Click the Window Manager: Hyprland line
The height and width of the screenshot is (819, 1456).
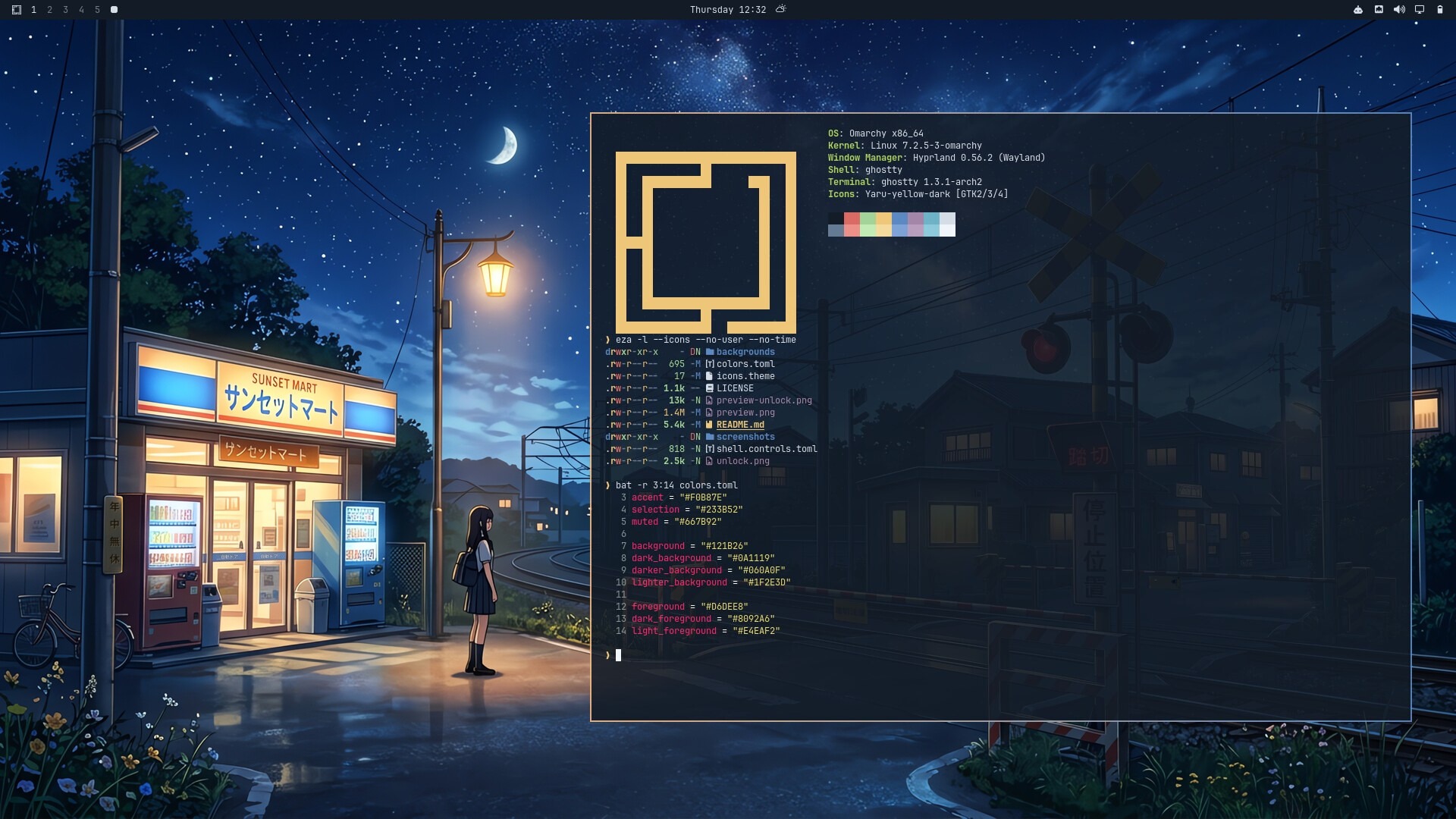pos(937,158)
